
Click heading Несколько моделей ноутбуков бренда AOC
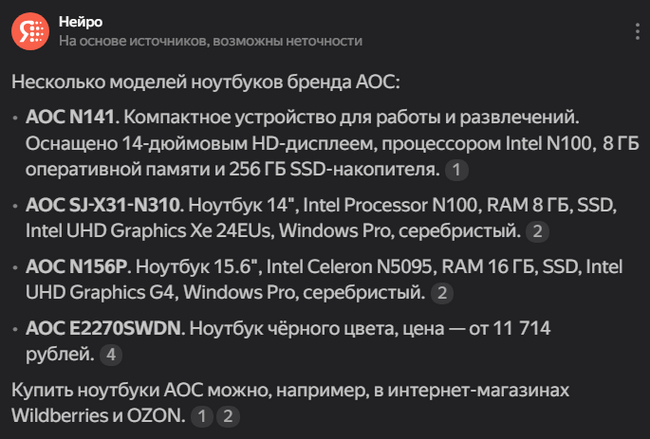click(206, 82)
